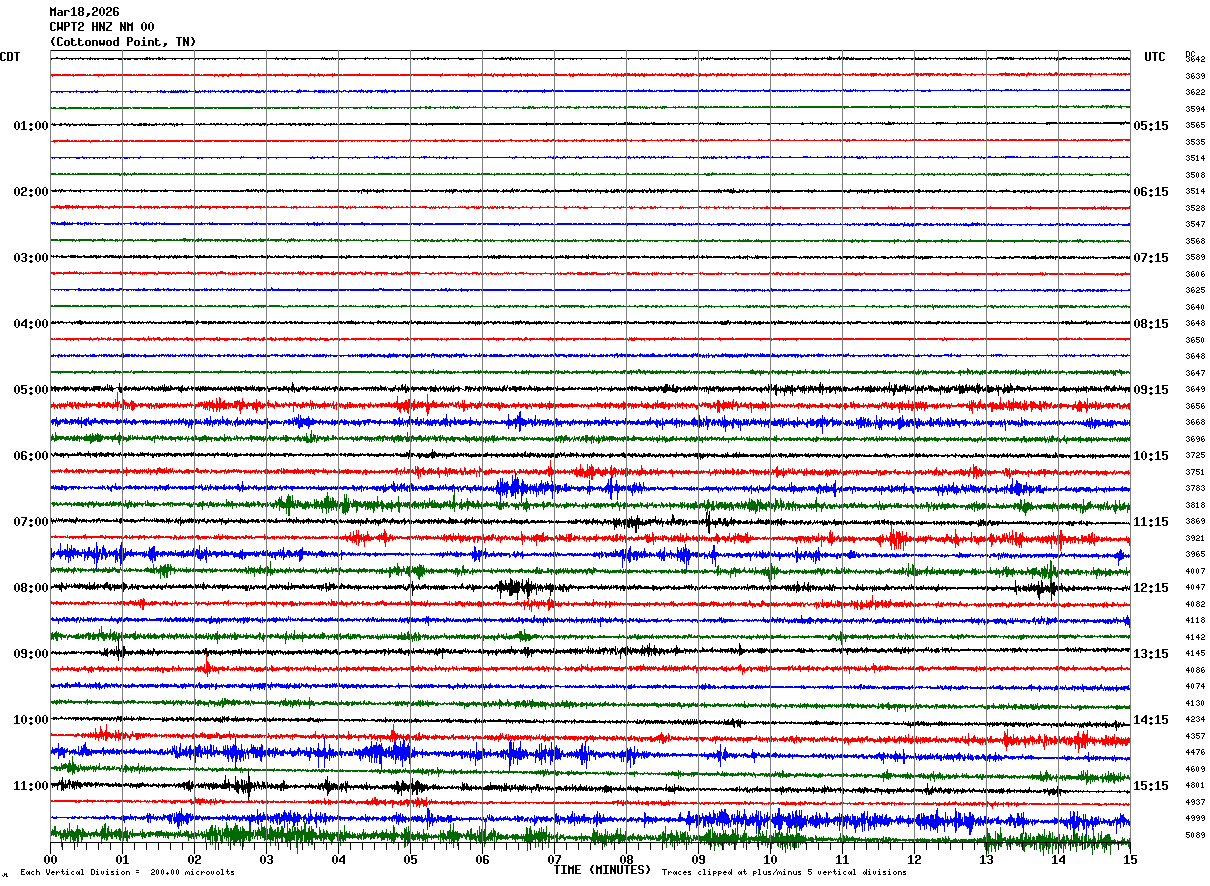Screen dimensions: 1210x886
Task: Click the '10:15' UTC time label
Action: 1151,456
